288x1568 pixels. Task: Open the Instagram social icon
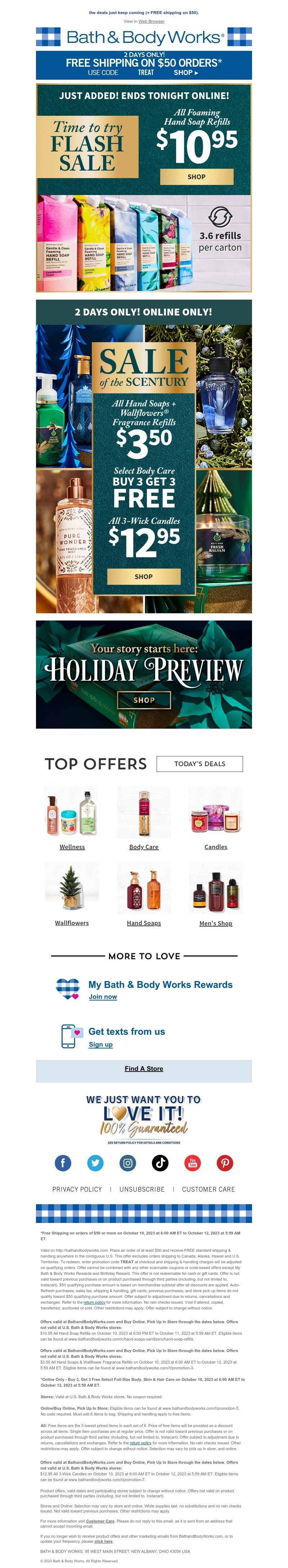127,1163
